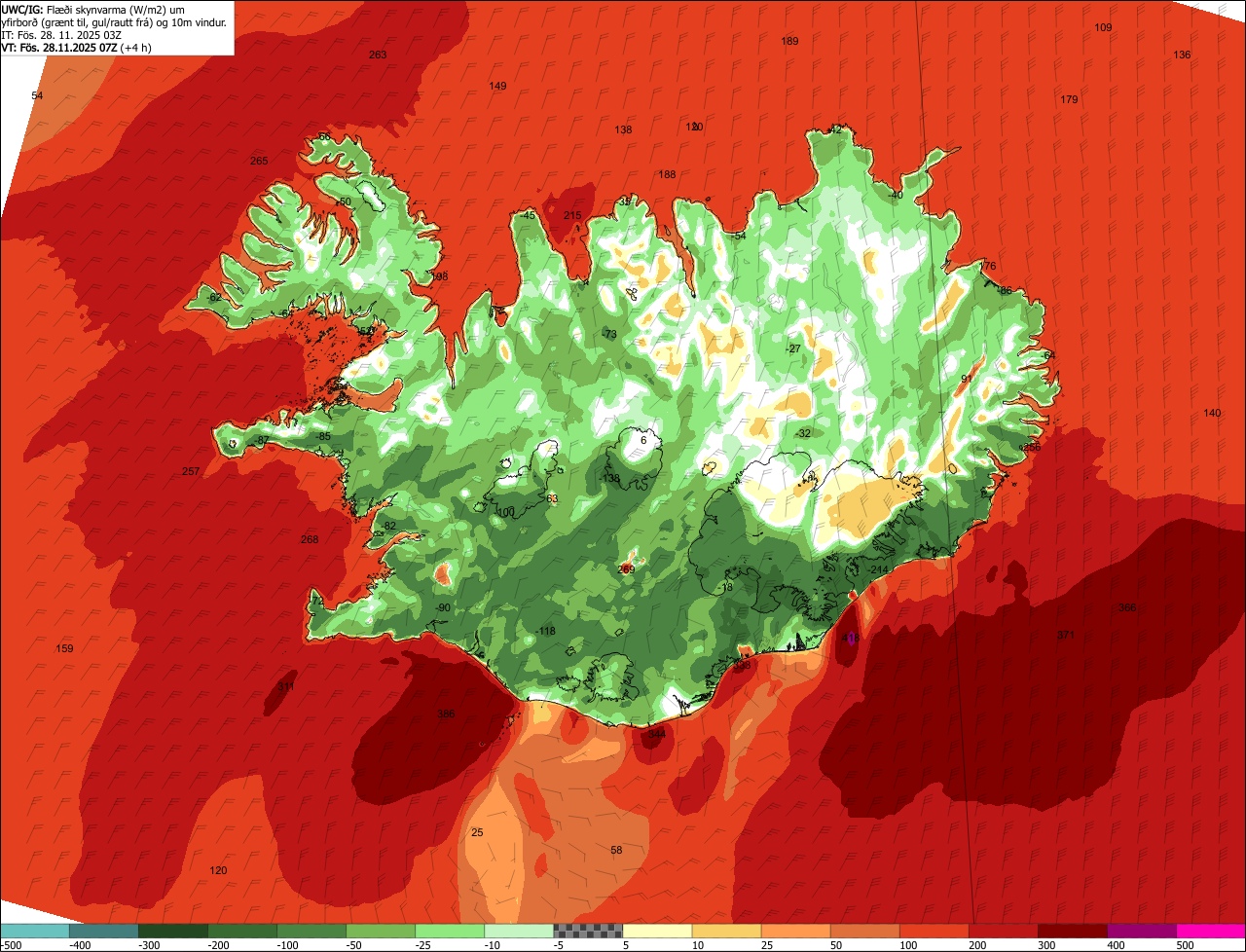Screen dimensions: 1246x952
Task: Click the map value 188 off the north coast
Action: pos(667,174)
